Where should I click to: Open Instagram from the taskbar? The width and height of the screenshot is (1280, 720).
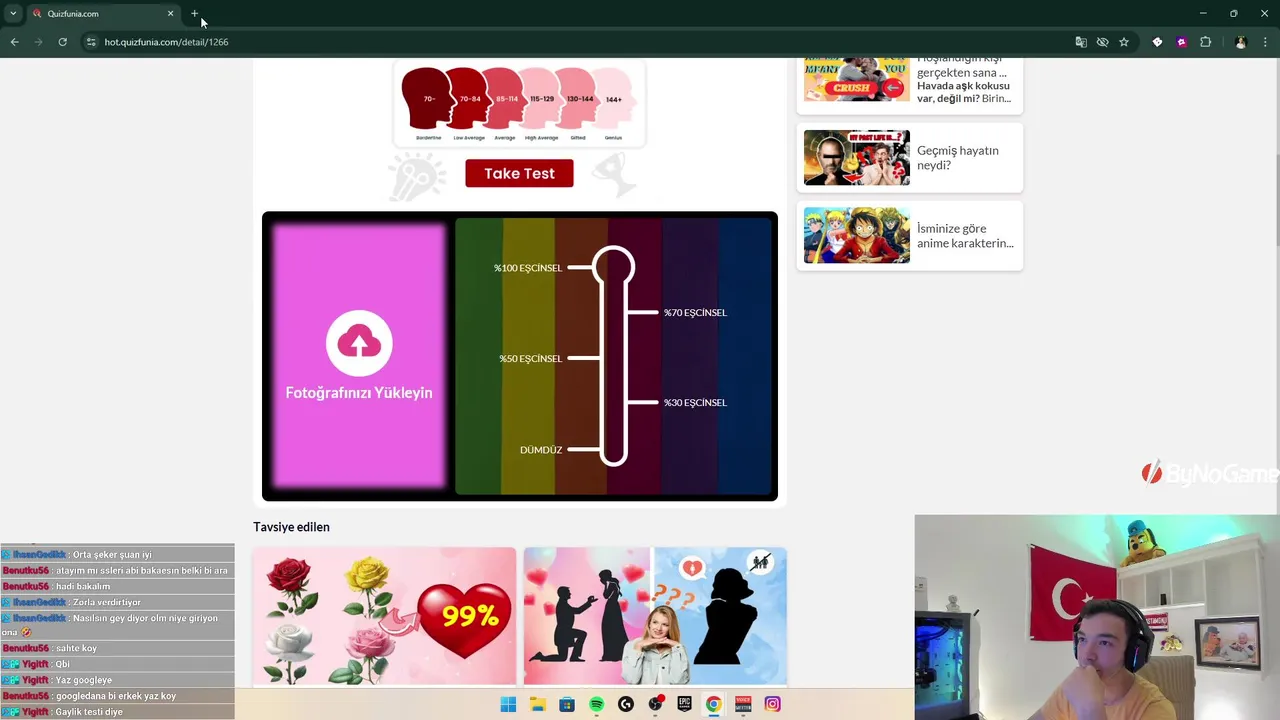[x=773, y=704]
